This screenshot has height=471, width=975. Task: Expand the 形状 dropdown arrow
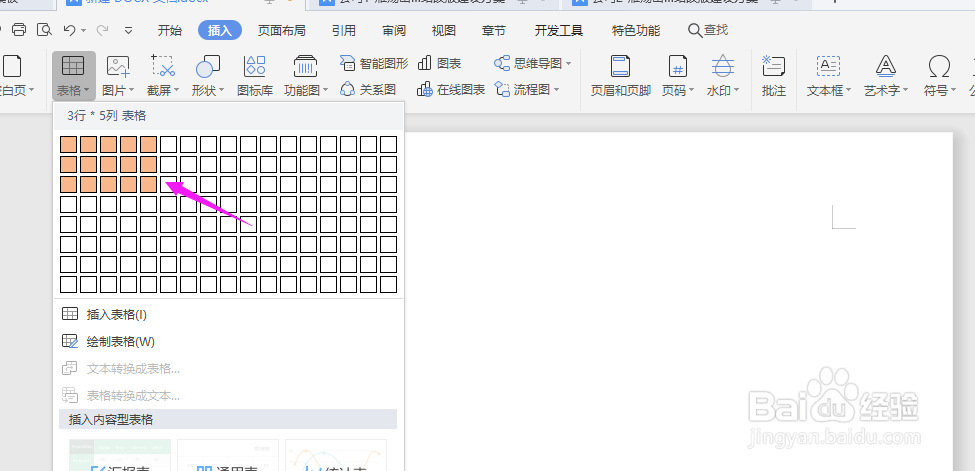221,91
